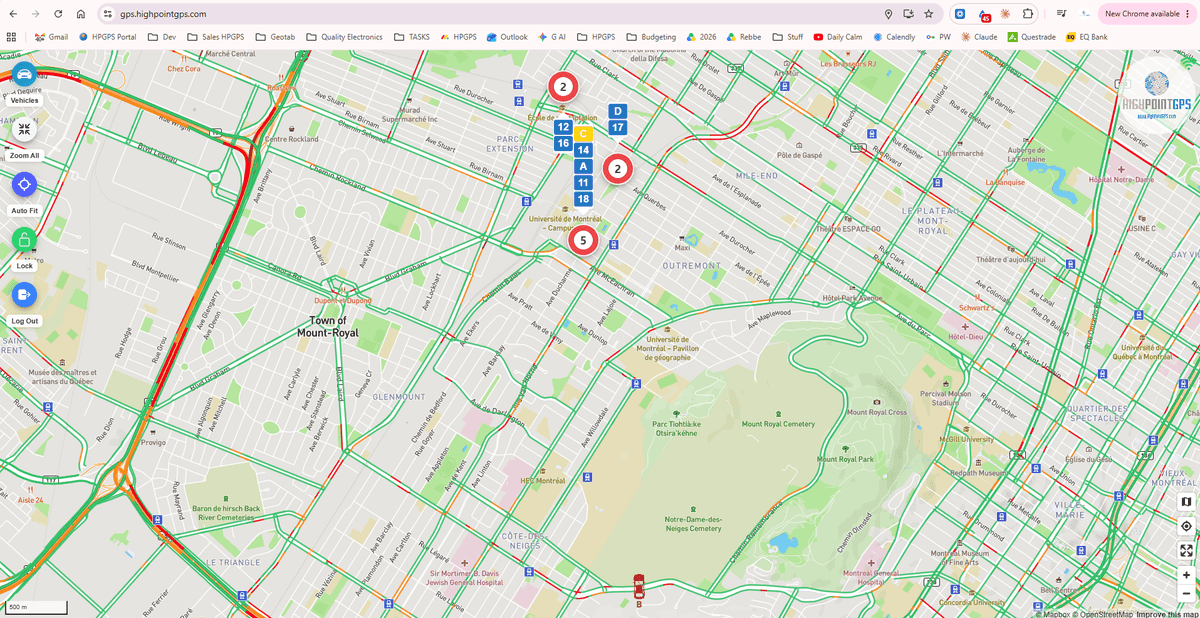The height and width of the screenshot is (618, 1200).
Task: Bookmark this page with the star icon
Action: pos(929,14)
